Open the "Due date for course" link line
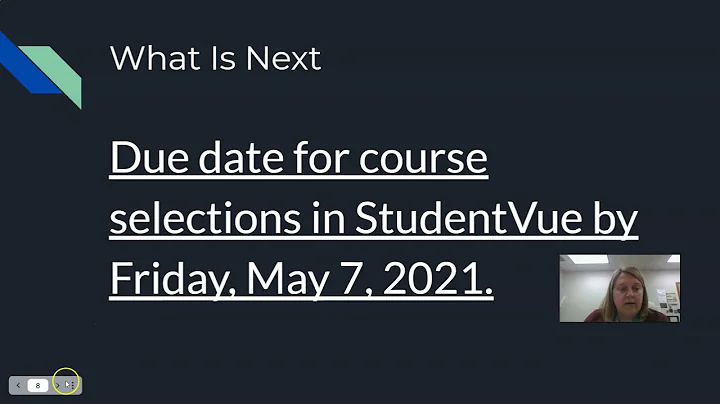This screenshot has width=720, height=404. 298,158
